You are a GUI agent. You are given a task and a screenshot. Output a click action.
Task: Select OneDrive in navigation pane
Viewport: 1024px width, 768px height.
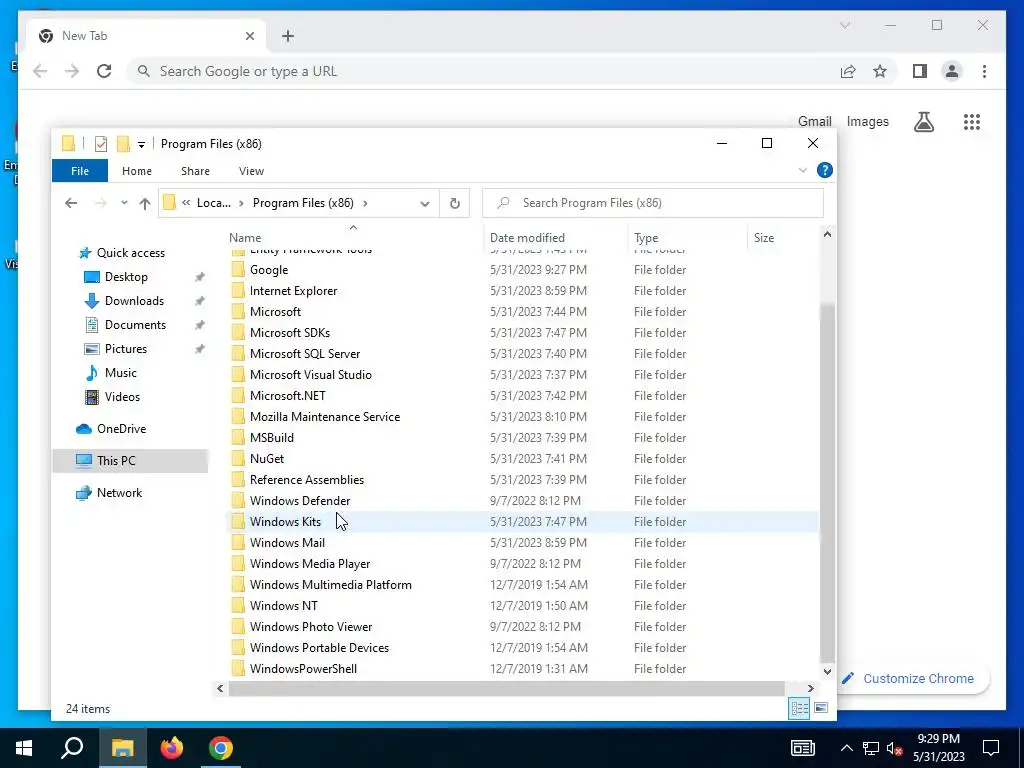121,429
